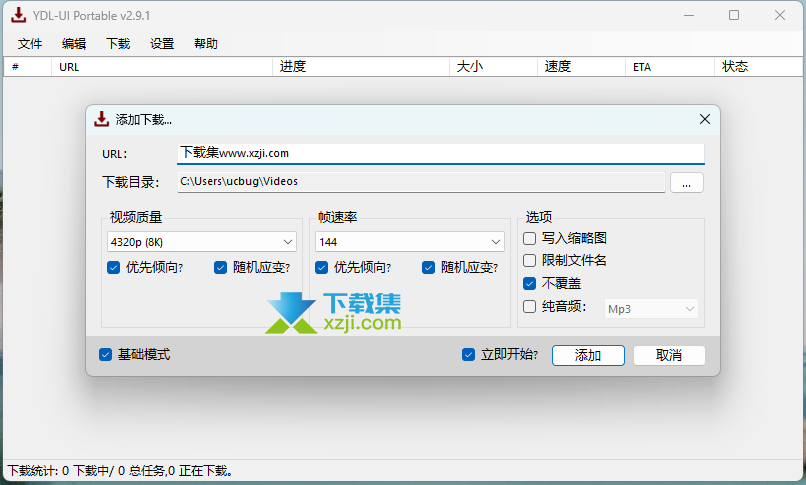The width and height of the screenshot is (806, 485).
Task: Close the 添加下载 dialog
Action: coord(705,119)
